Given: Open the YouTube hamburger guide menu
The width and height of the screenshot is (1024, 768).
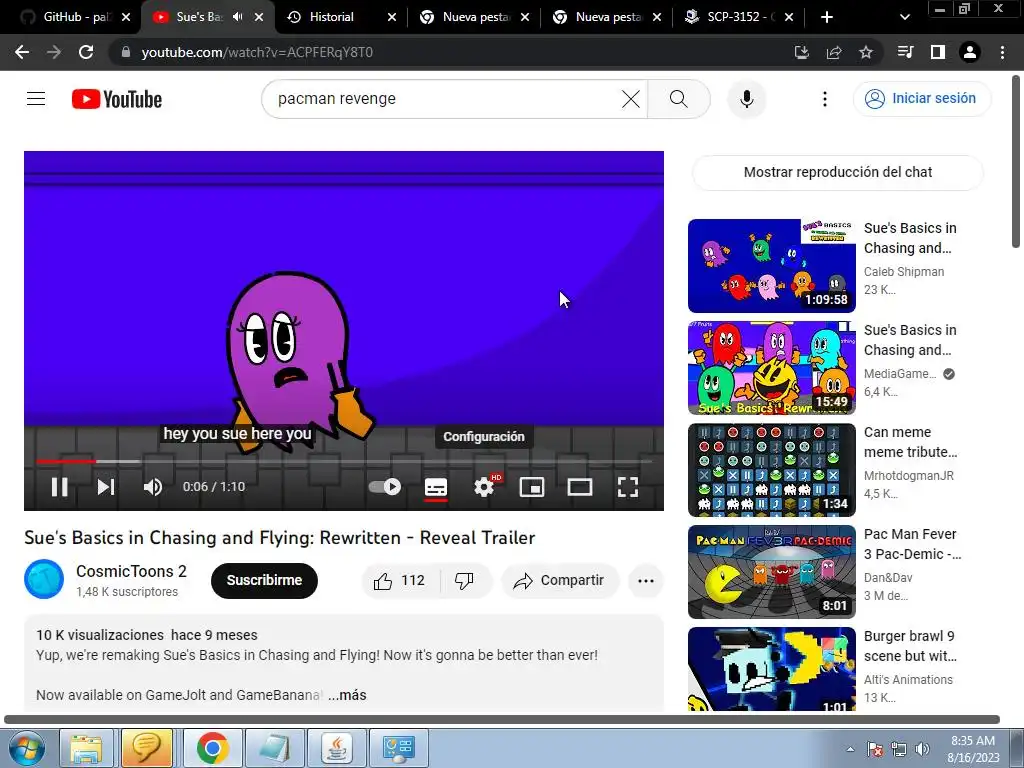Looking at the screenshot, I should [36, 99].
